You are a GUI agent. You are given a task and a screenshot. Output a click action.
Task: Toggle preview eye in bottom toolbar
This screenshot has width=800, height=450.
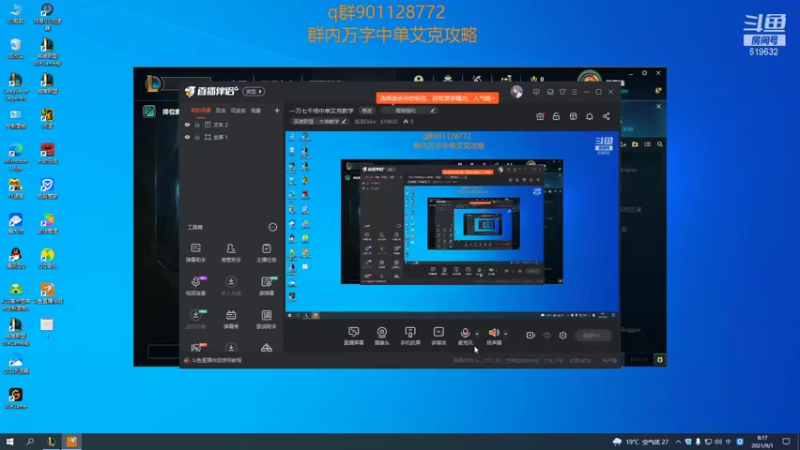click(547, 335)
